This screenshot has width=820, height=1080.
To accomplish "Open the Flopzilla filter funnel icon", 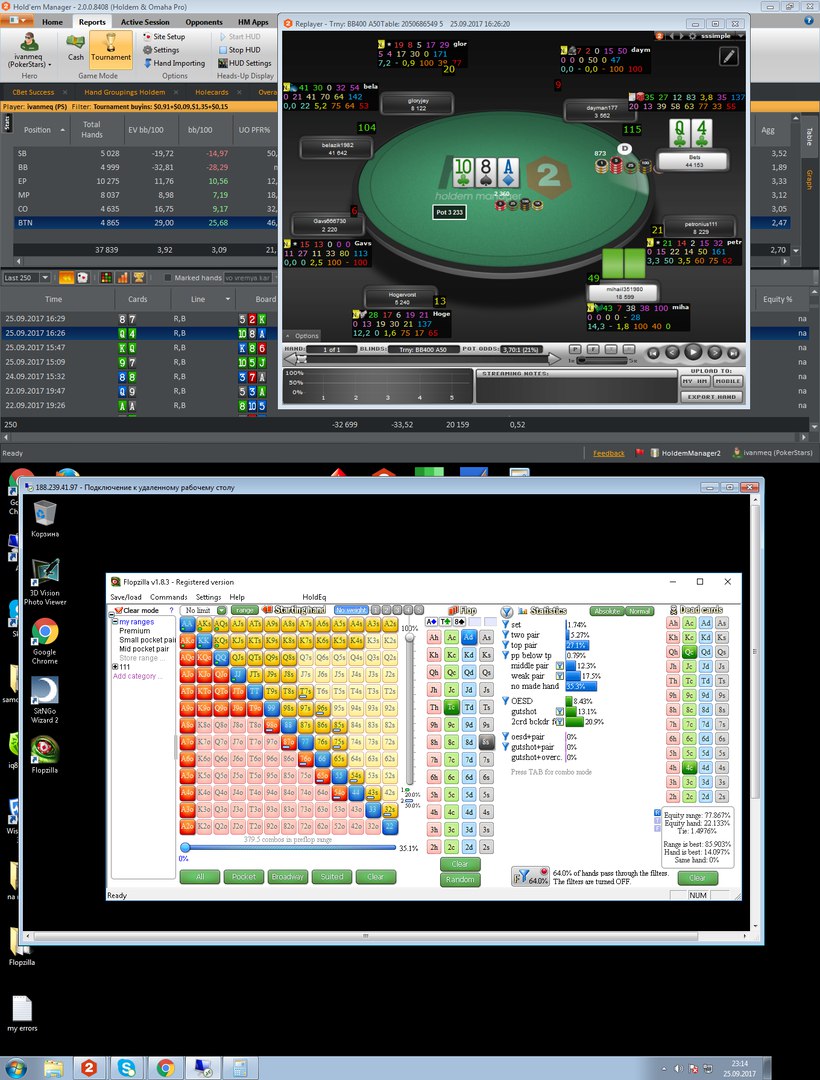I will [x=530, y=876].
